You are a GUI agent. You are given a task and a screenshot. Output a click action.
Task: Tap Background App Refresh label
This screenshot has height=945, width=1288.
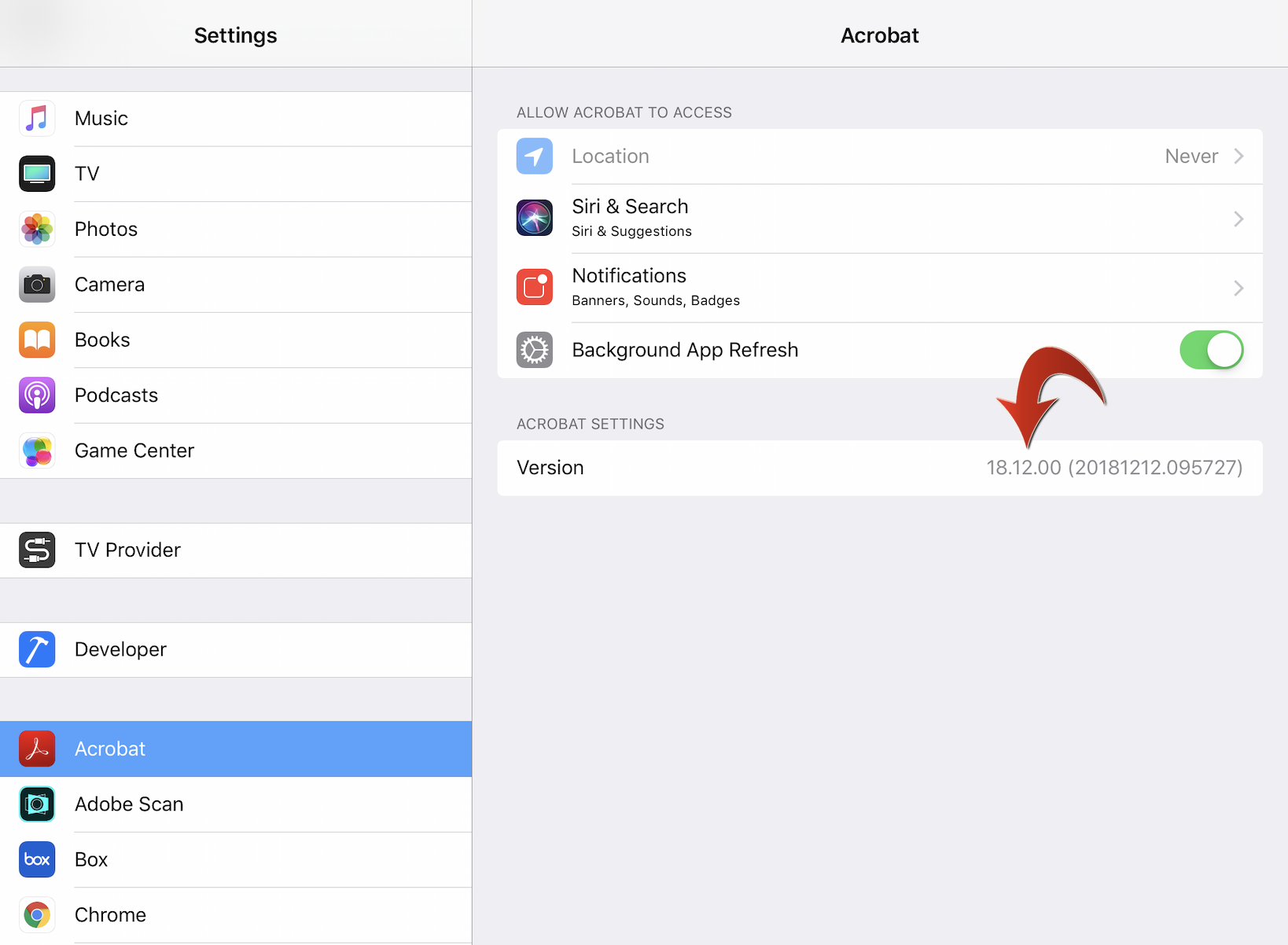[x=685, y=350]
